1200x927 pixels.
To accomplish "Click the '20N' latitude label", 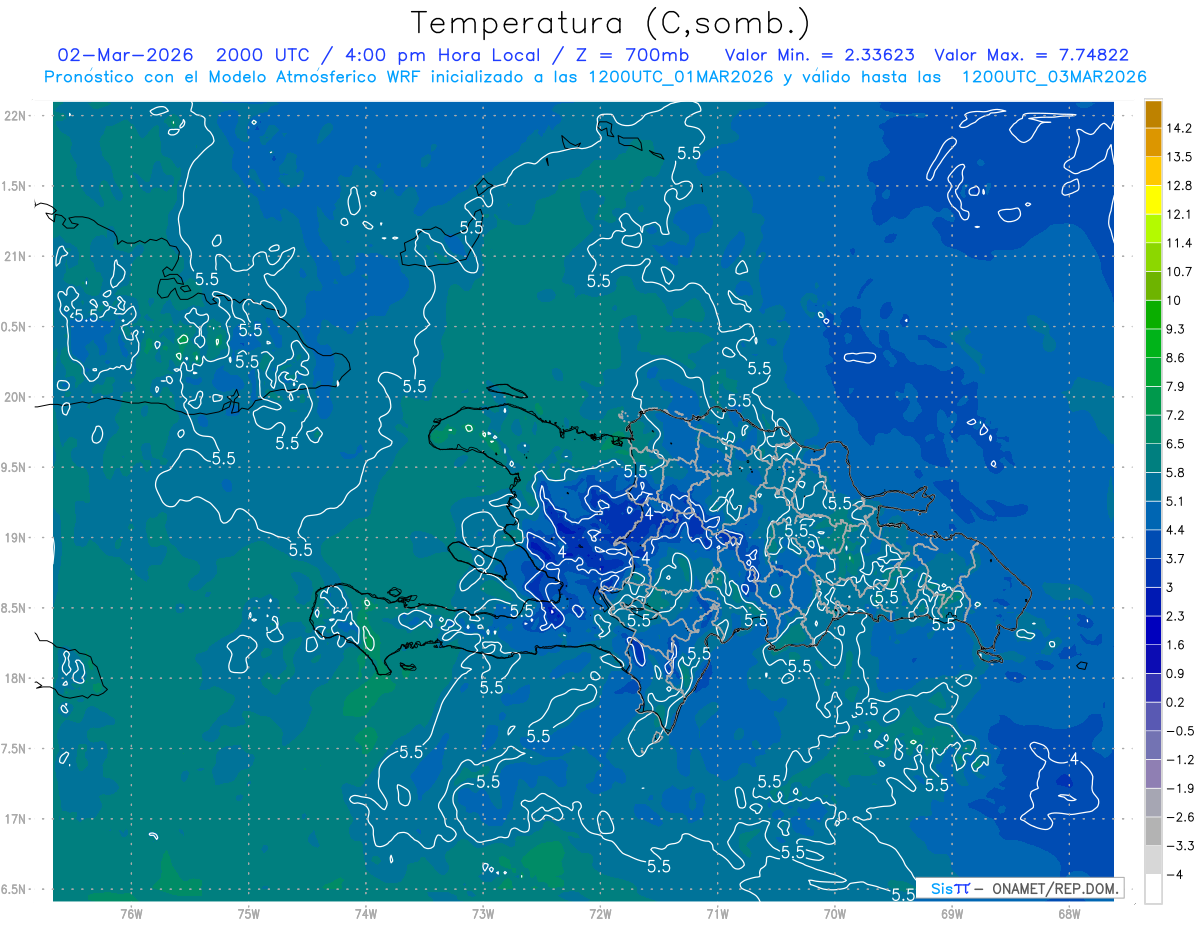I will [x=16, y=397].
